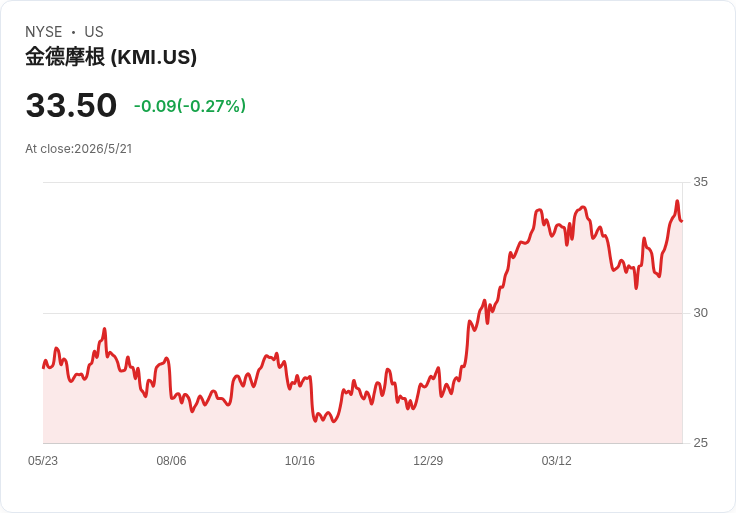Click the latest endpoint of the price line
Viewport: 736px width, 513px height.
pyautogui.click(x=682, y=221)
